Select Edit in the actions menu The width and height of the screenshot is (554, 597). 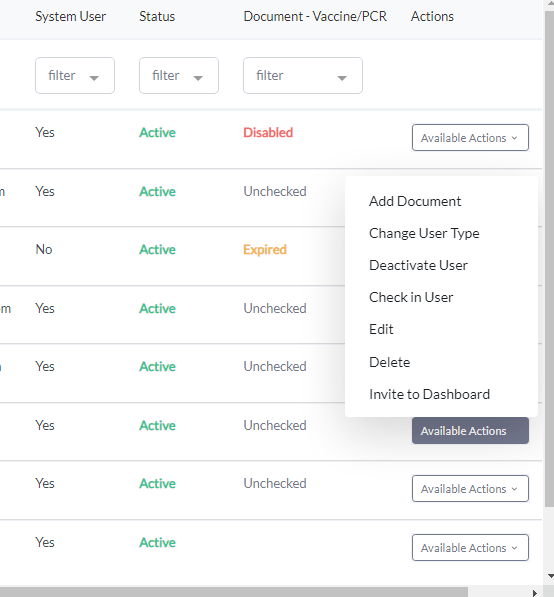381,329
